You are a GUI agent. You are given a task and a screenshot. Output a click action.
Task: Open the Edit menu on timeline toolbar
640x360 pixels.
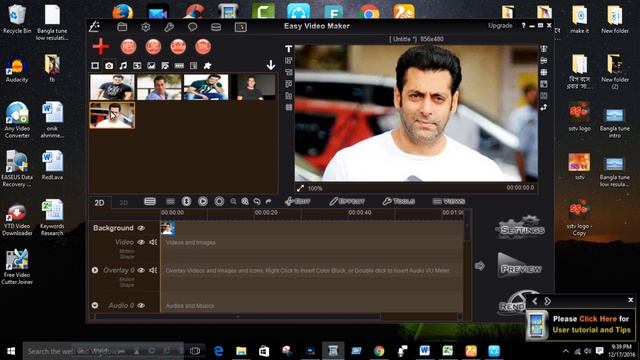pos(298,201)
